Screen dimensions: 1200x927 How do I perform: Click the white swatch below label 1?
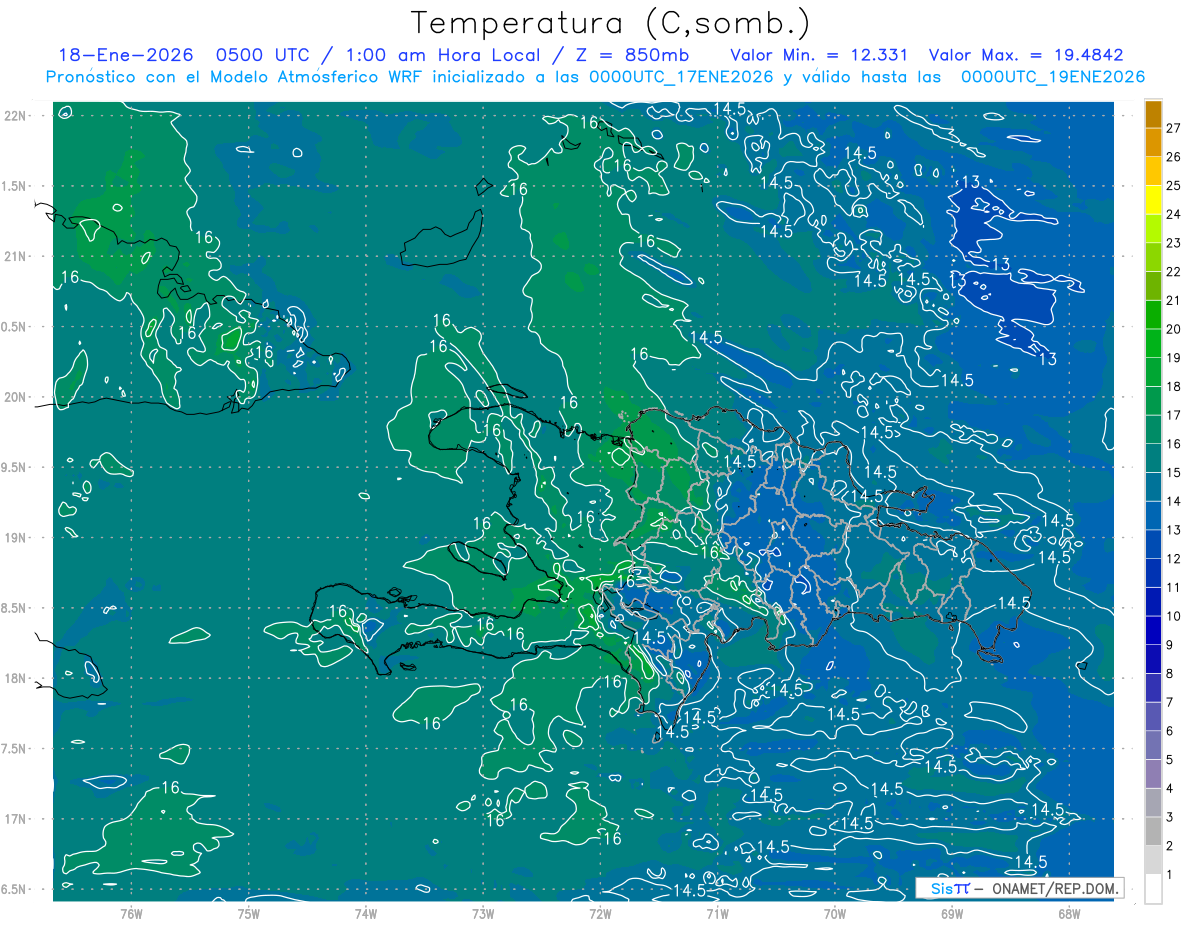pyautogui.click(x=1153, y=889)
